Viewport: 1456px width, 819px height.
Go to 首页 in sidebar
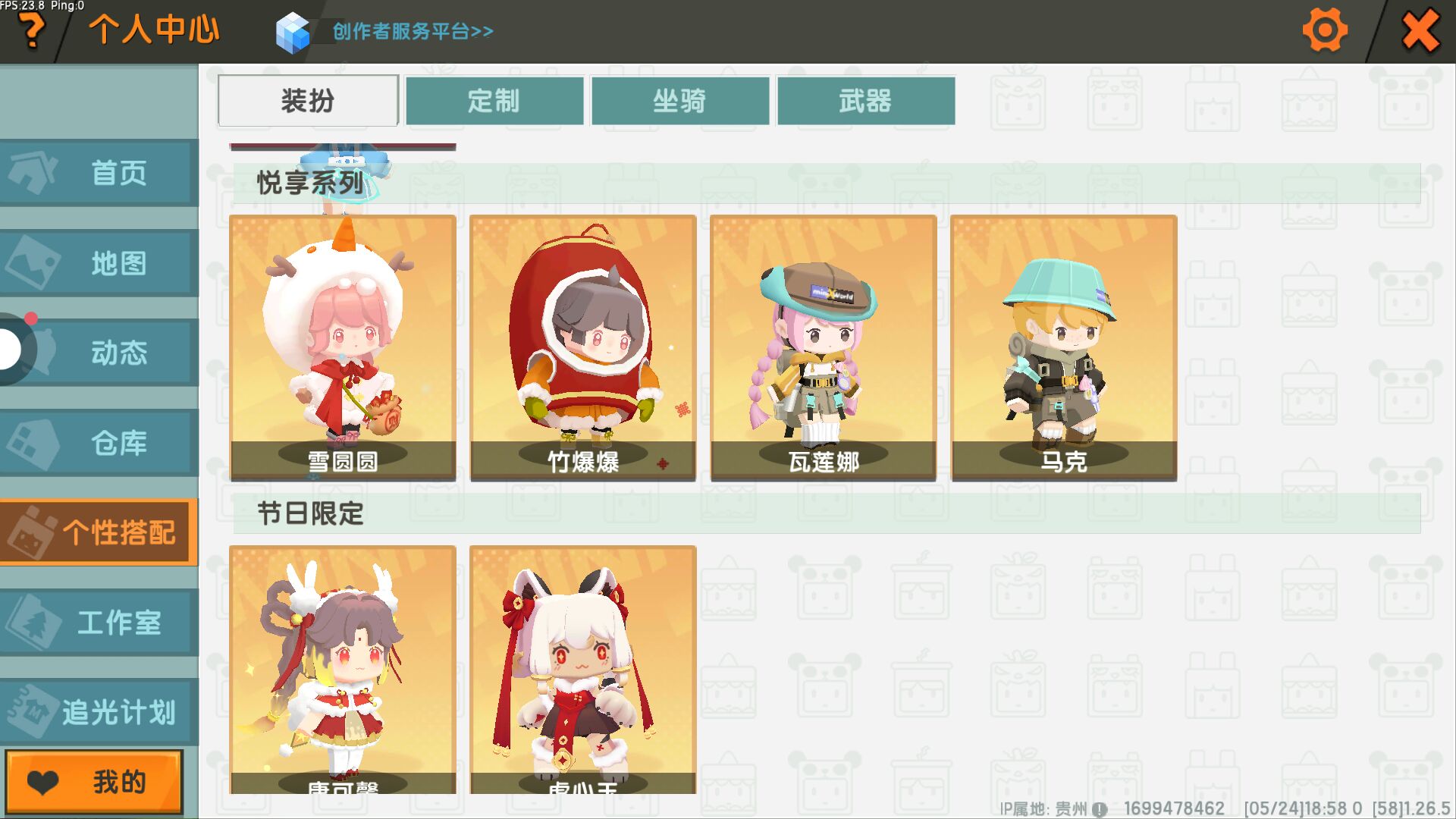point(99,173)
